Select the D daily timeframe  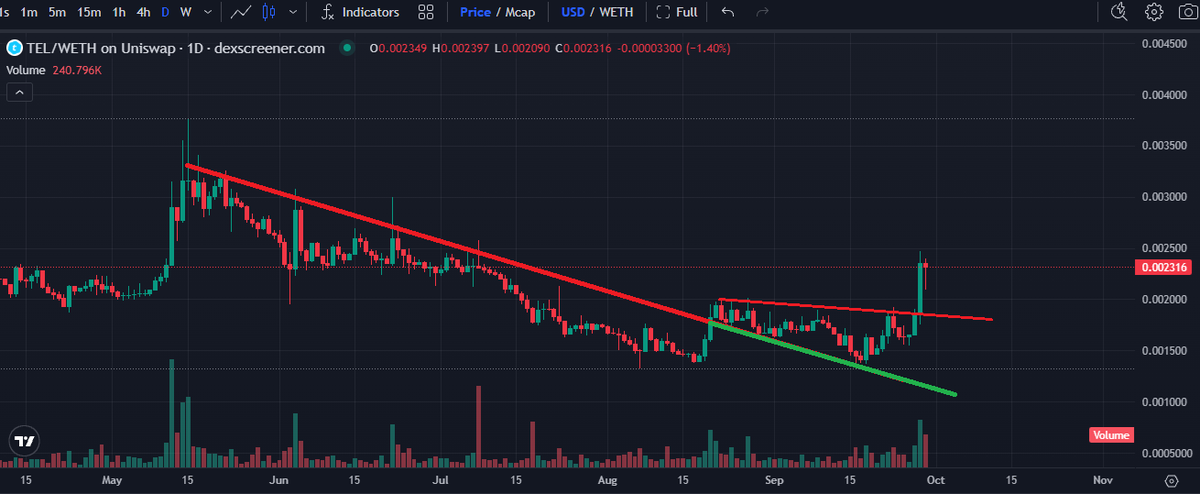tap(165, 12)
